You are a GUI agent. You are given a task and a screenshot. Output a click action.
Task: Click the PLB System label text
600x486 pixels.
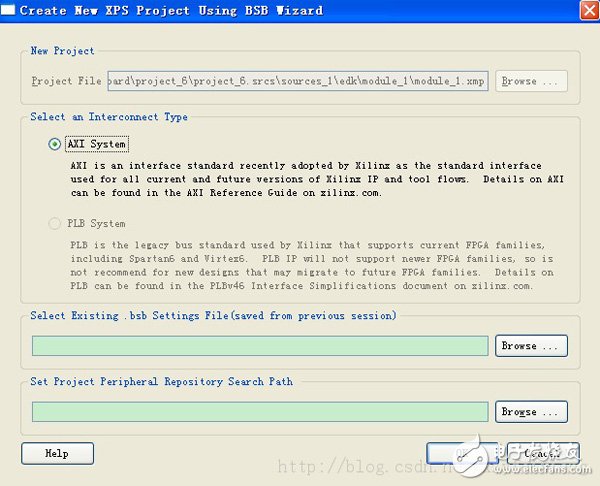click(x=97, y=223)
